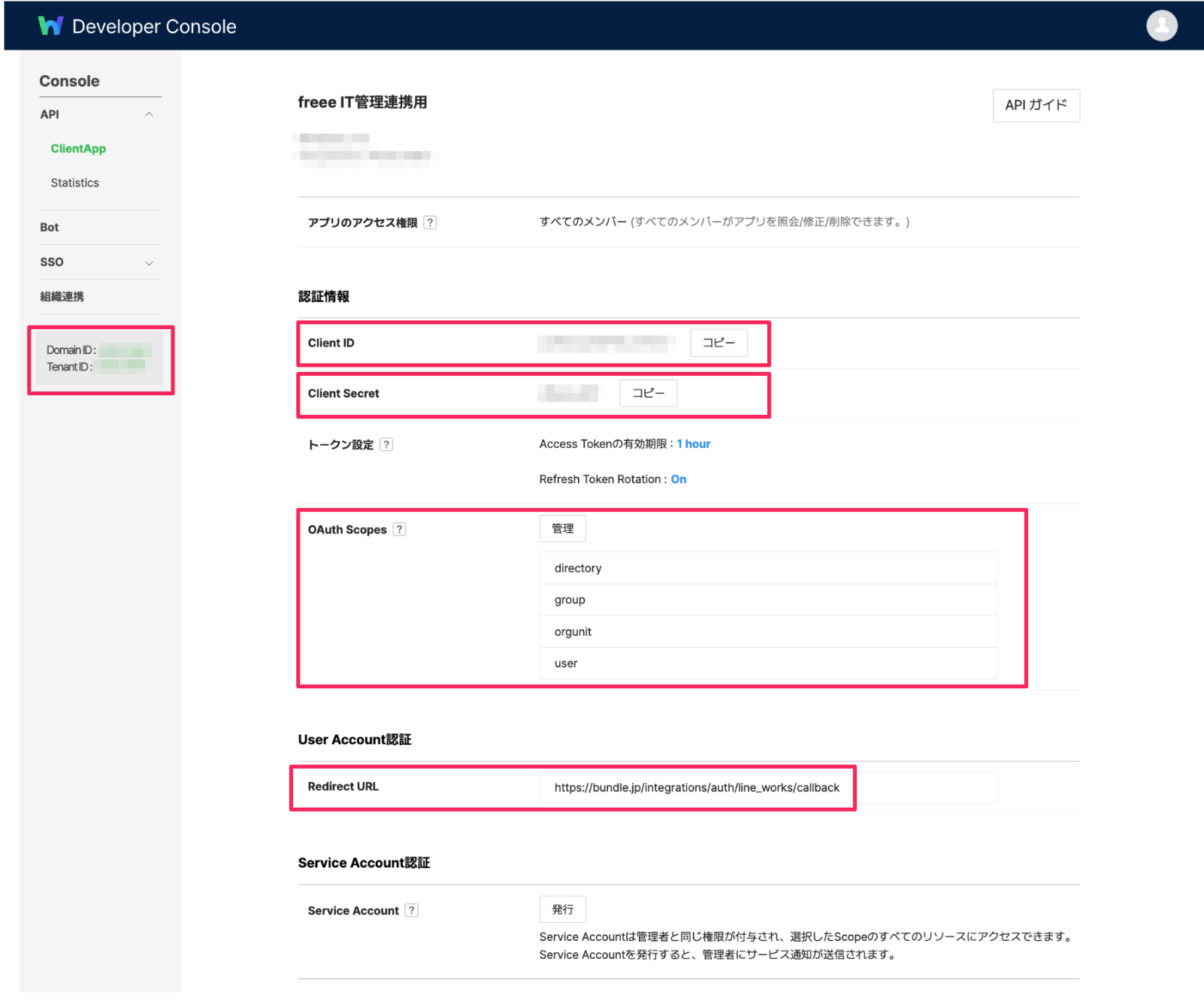
Task: Toggle Refresh Token Rotation On link
Action: point(678,479)
